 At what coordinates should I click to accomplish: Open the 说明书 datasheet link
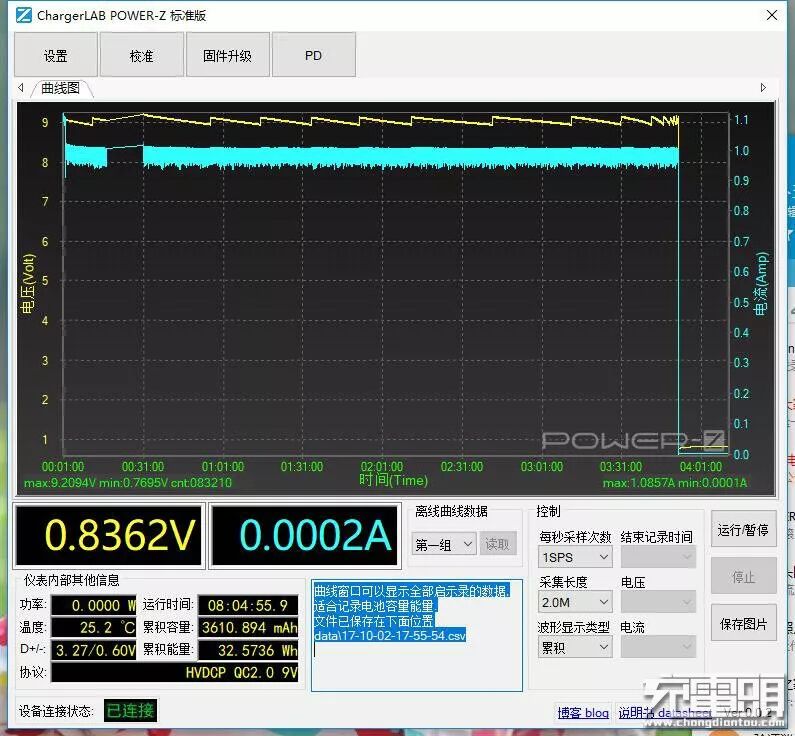tap(664, 712)
